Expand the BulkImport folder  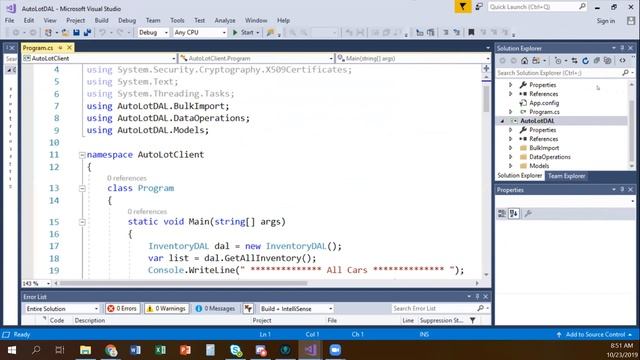(x=511, y=148)
